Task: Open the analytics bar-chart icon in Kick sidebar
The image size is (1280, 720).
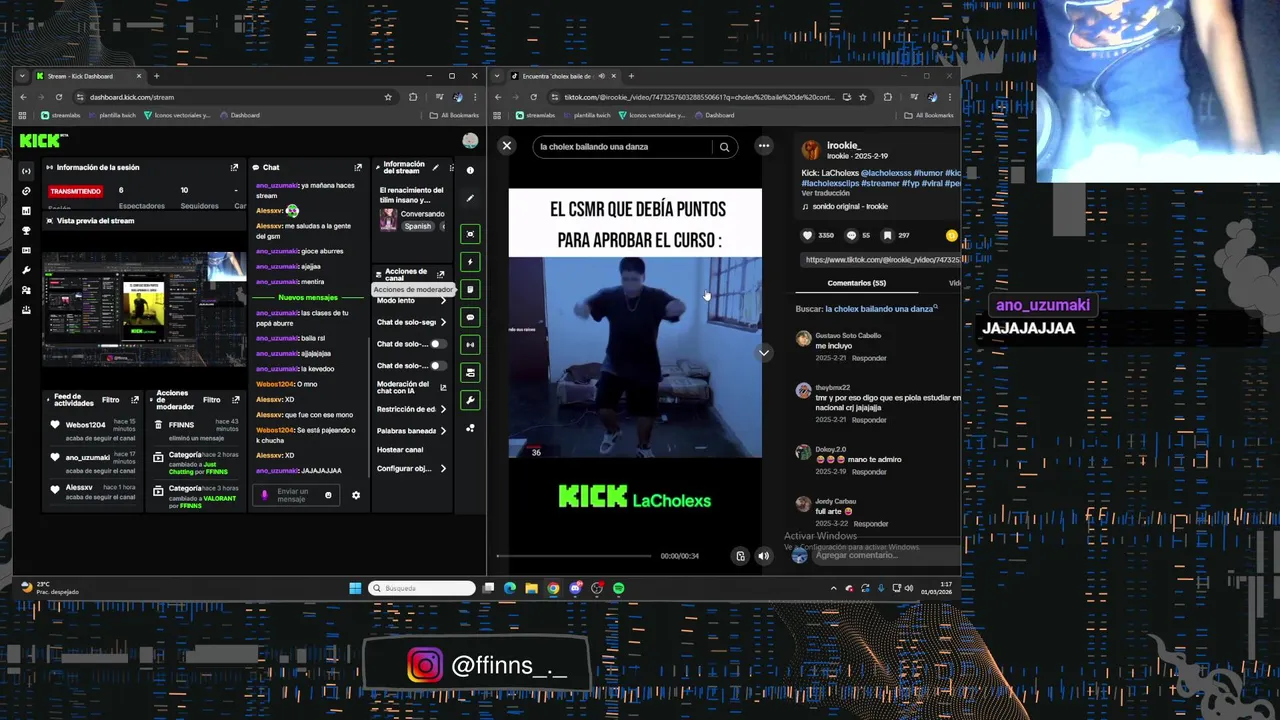Action: point(26,211)
